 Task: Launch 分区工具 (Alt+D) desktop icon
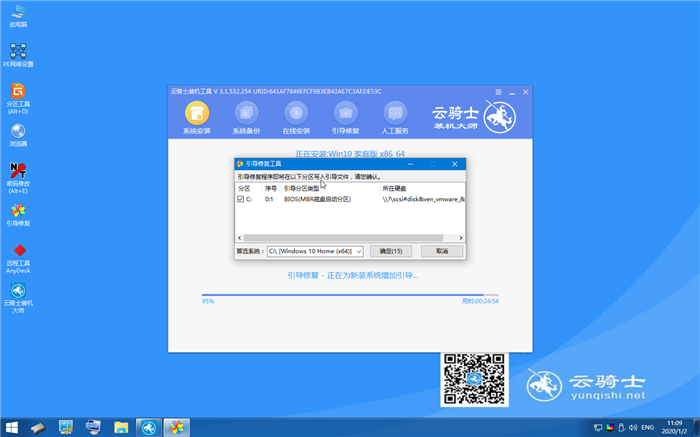click(x=18, y=99)
